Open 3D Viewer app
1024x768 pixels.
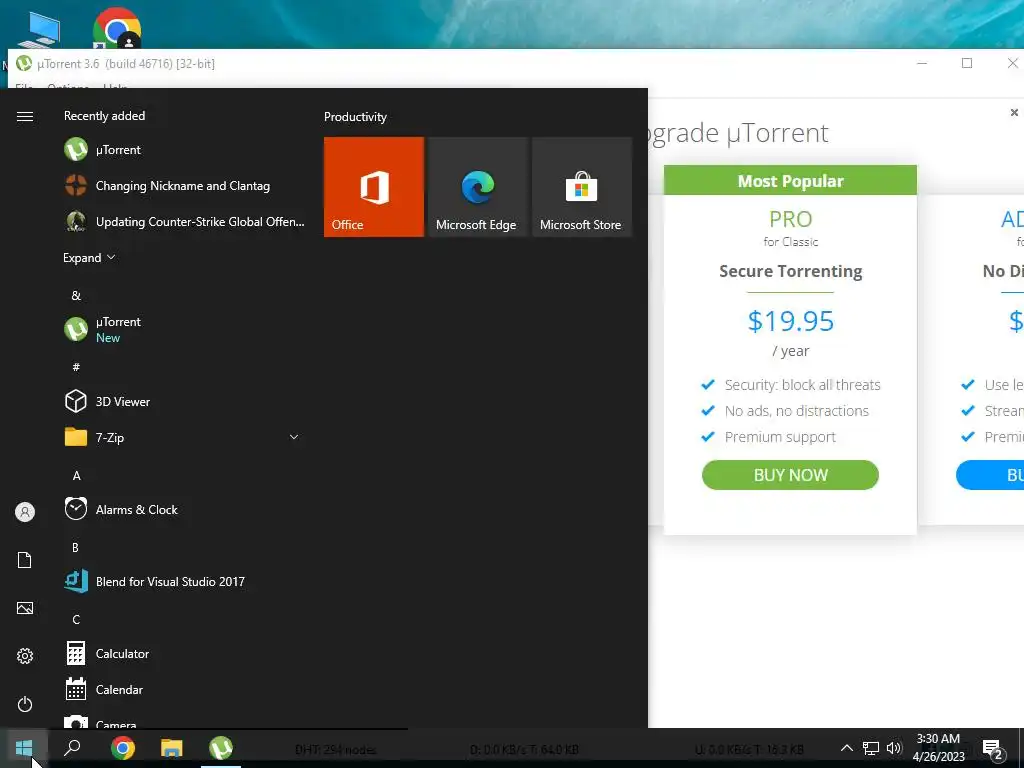click(x=183, y=401)
